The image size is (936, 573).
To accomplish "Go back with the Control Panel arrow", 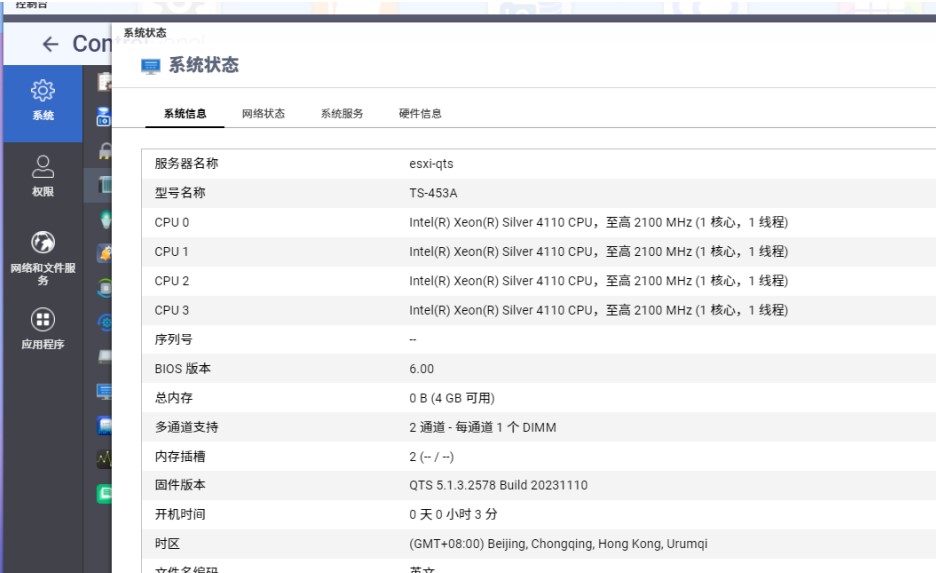I will (x=51, y=44).
